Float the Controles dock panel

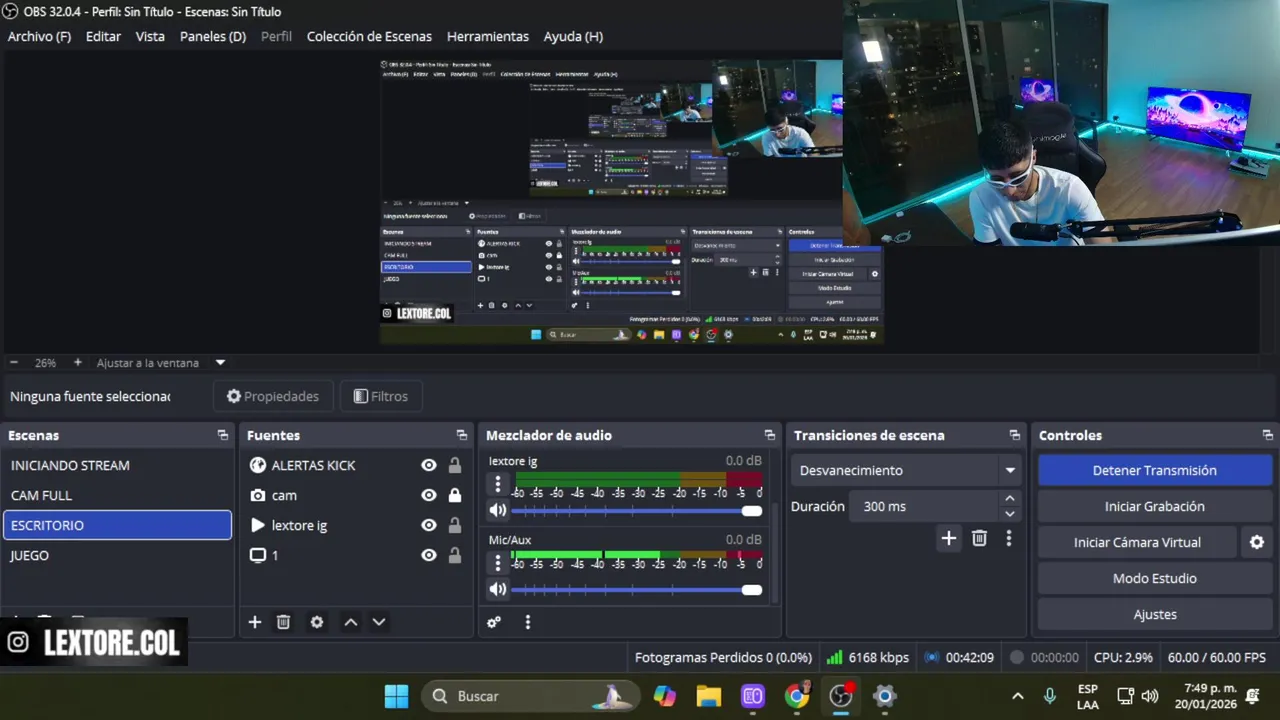[1268, 435]
